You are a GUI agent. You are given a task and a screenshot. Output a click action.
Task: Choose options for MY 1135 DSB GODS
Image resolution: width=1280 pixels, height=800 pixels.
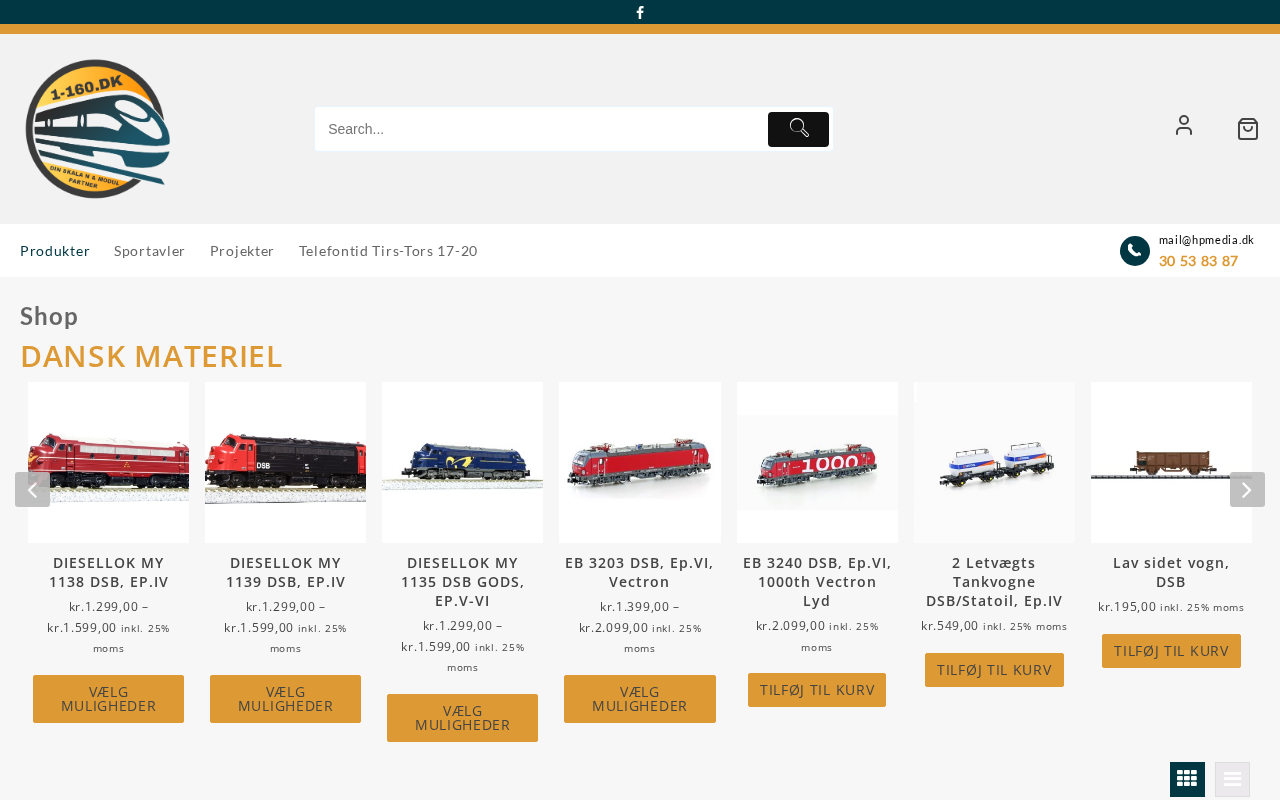(462, 718)
